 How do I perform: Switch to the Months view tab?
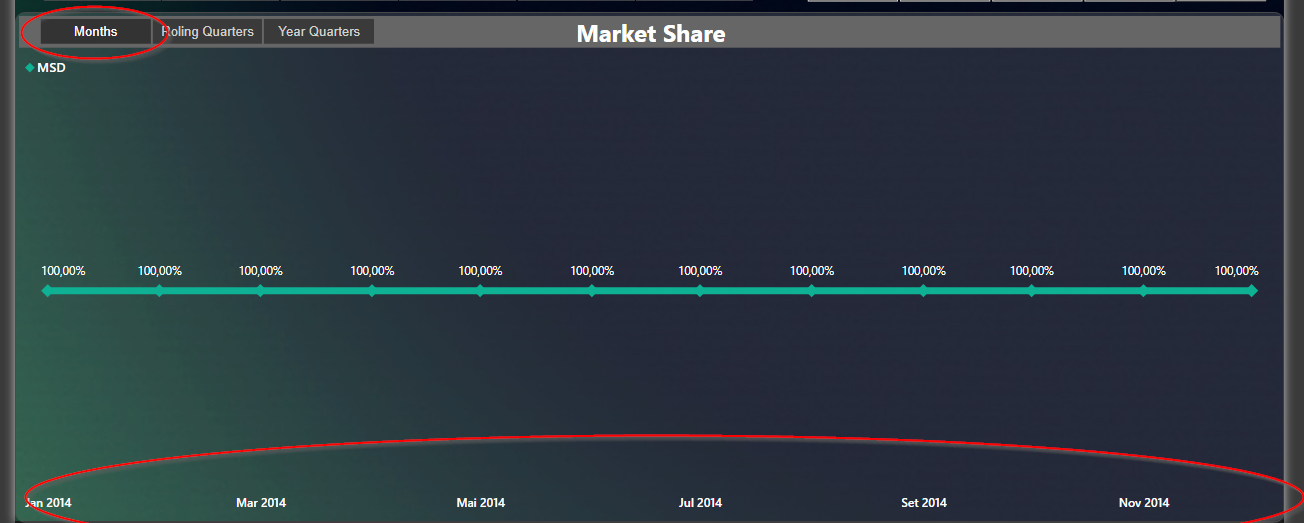(96, 32)
